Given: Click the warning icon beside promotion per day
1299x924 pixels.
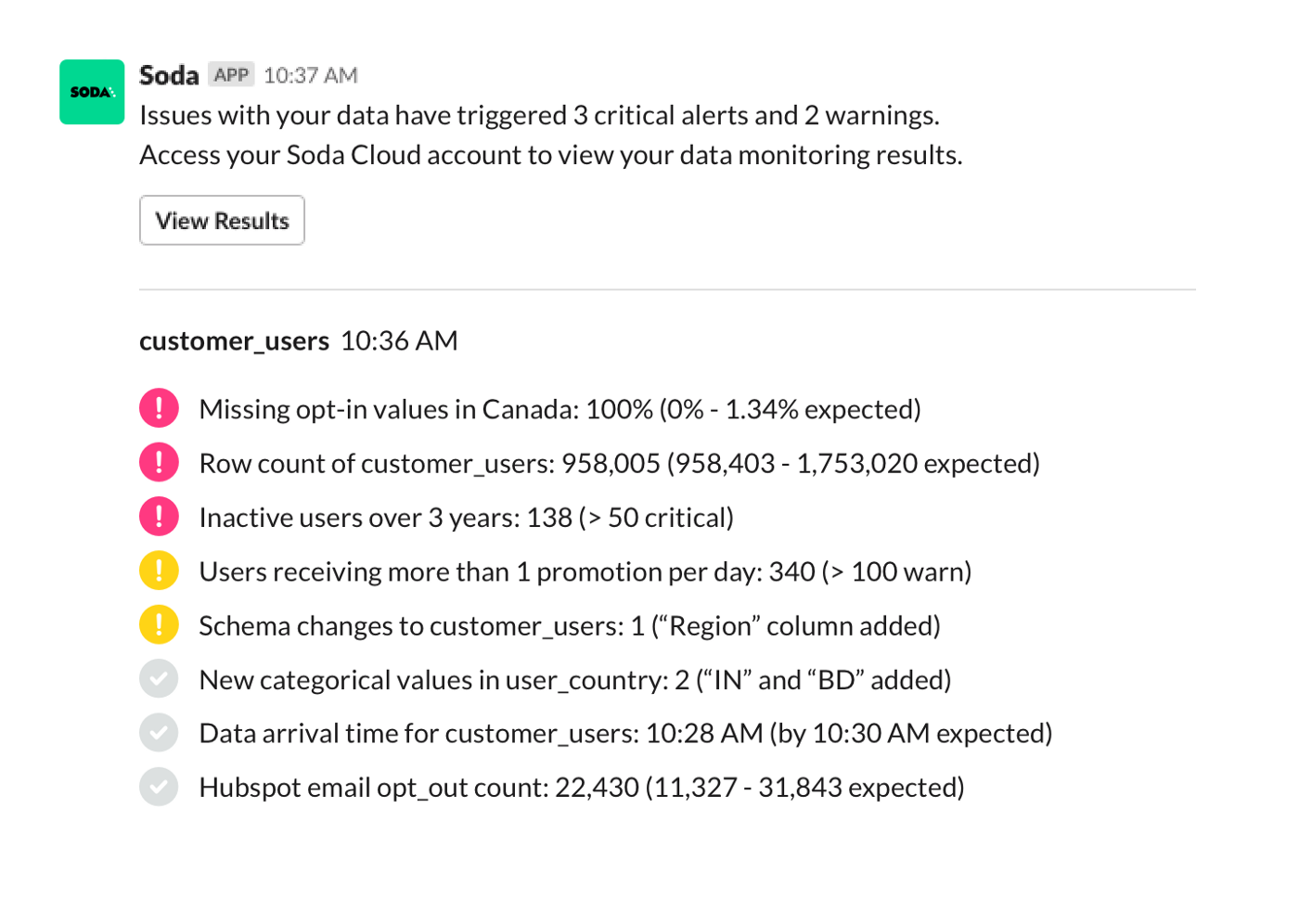Looking at the screenshot, I should pyautogui.click(x=159, y=571).
